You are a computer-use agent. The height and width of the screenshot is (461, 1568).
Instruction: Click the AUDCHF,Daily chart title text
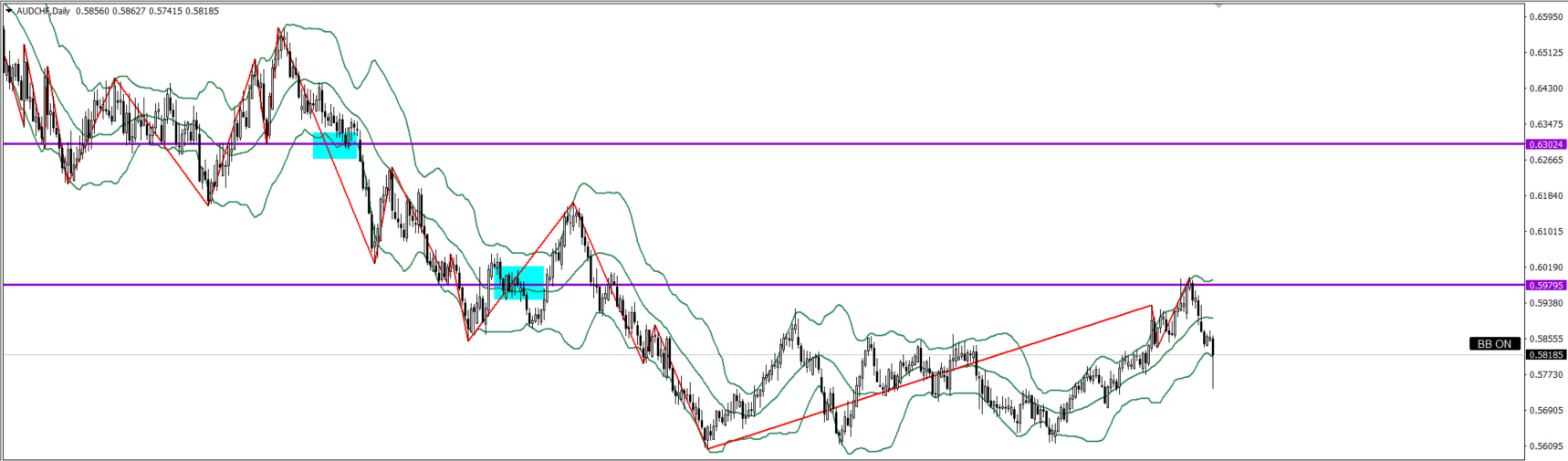43,11
